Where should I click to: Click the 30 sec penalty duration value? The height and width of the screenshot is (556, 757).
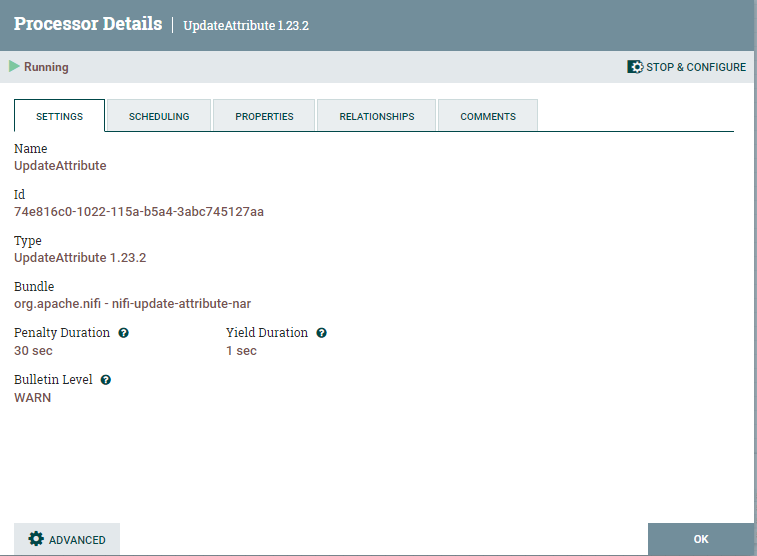(x=33, y=351)
